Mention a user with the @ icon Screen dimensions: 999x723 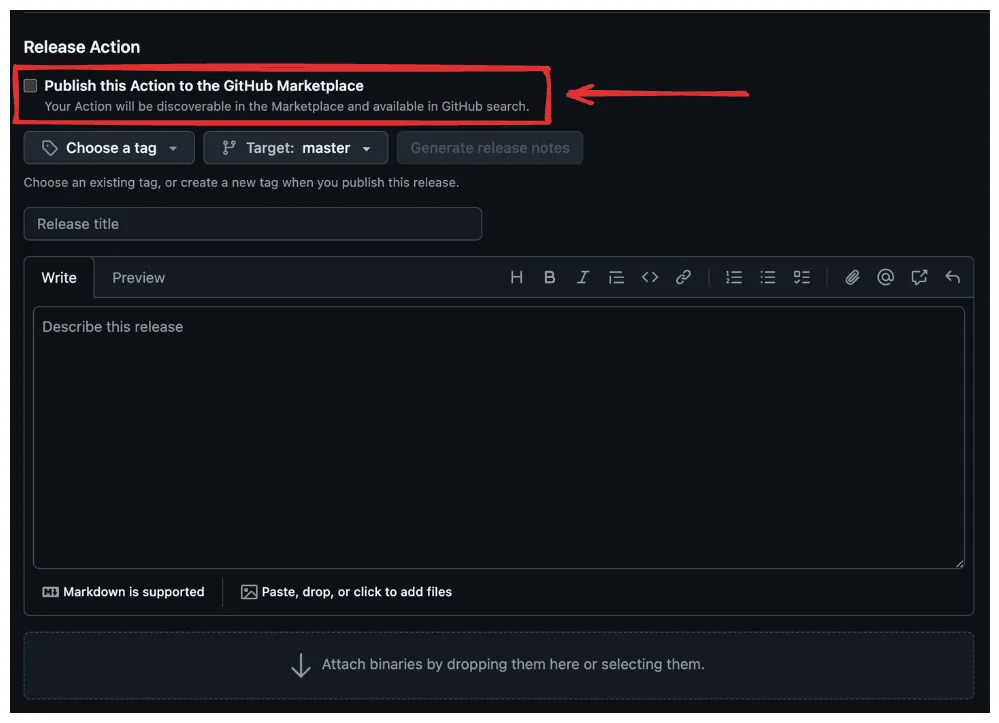point(885,277)
